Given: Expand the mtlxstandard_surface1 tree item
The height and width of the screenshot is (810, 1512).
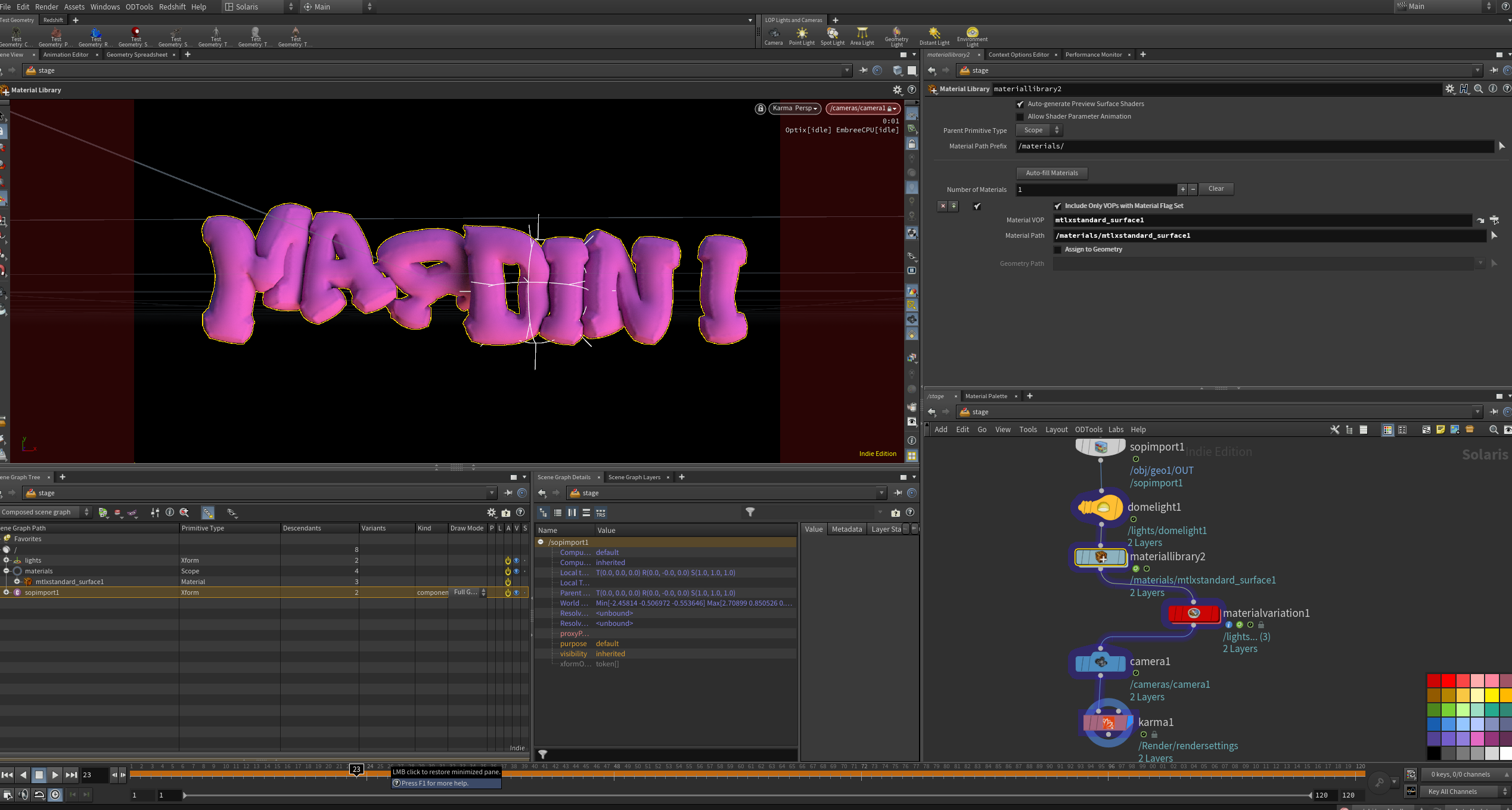Looking at the screenshot, I should (17, 582).
